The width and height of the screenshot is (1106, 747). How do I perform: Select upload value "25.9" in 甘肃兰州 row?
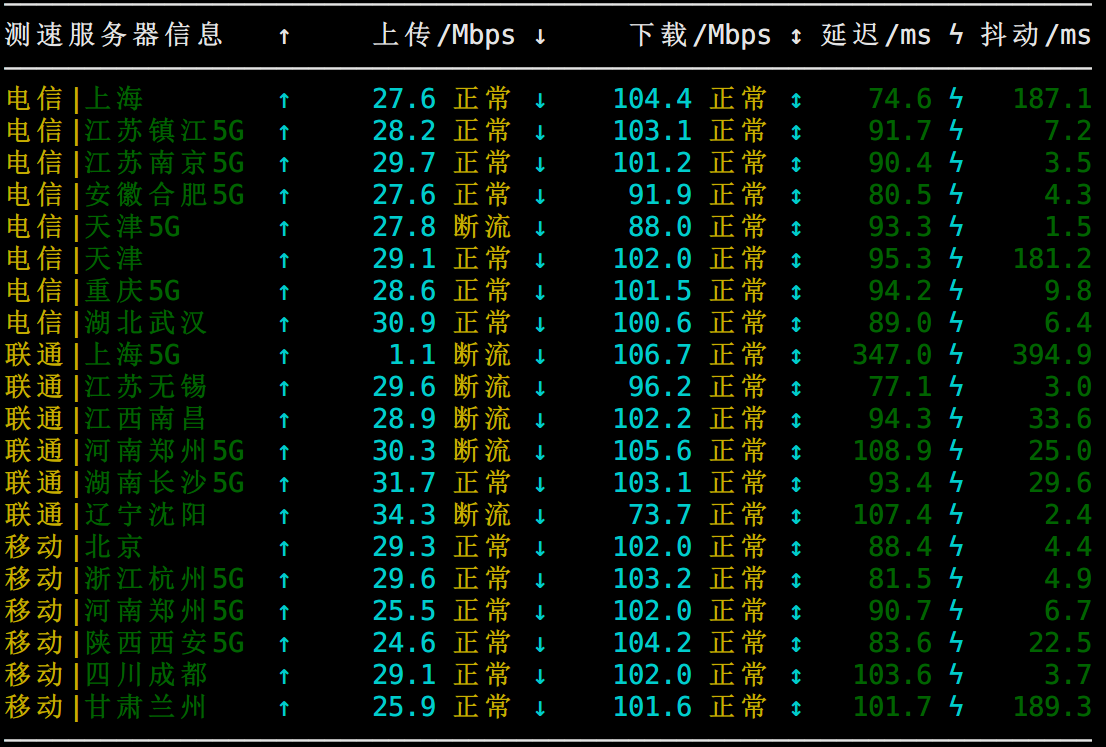[x=404, y=707]
